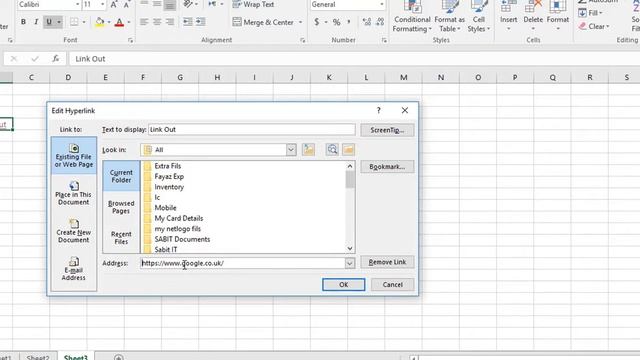
Task: Click Browse the Web icon
Action: (332, 150)
